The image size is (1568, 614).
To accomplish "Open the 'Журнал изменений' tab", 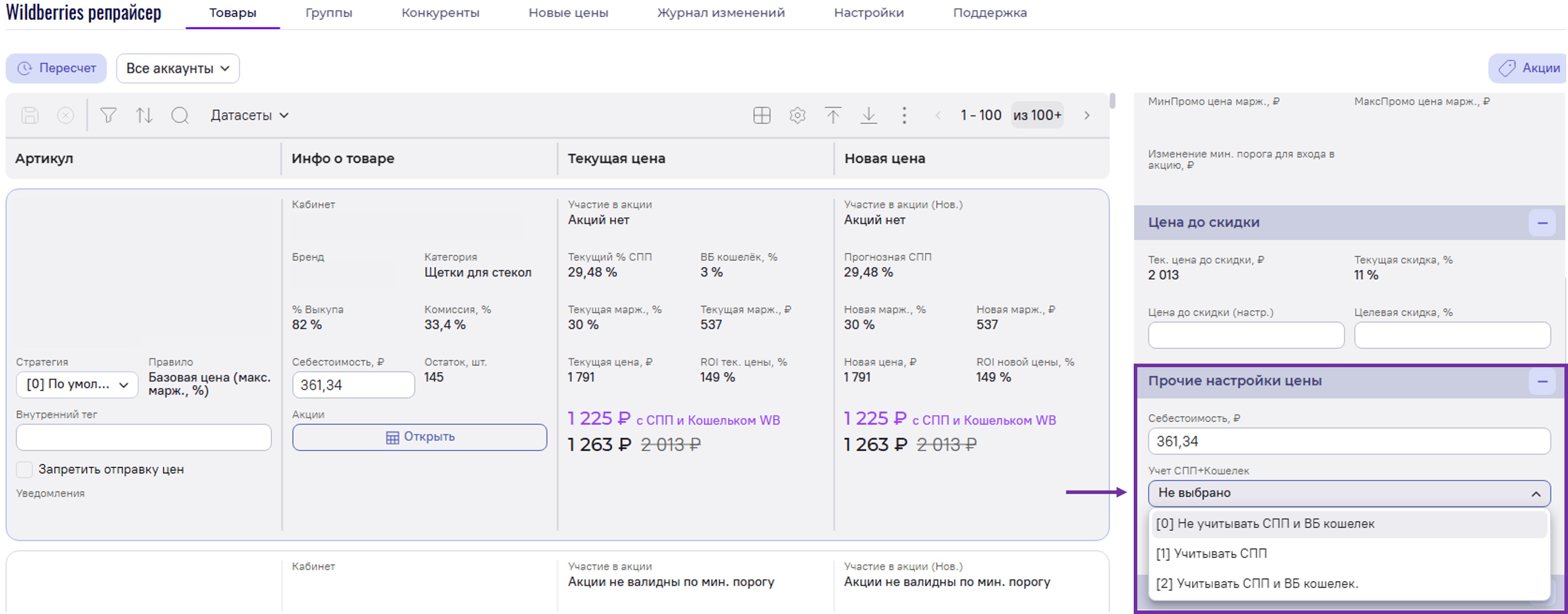I will [x=721, y=13].
